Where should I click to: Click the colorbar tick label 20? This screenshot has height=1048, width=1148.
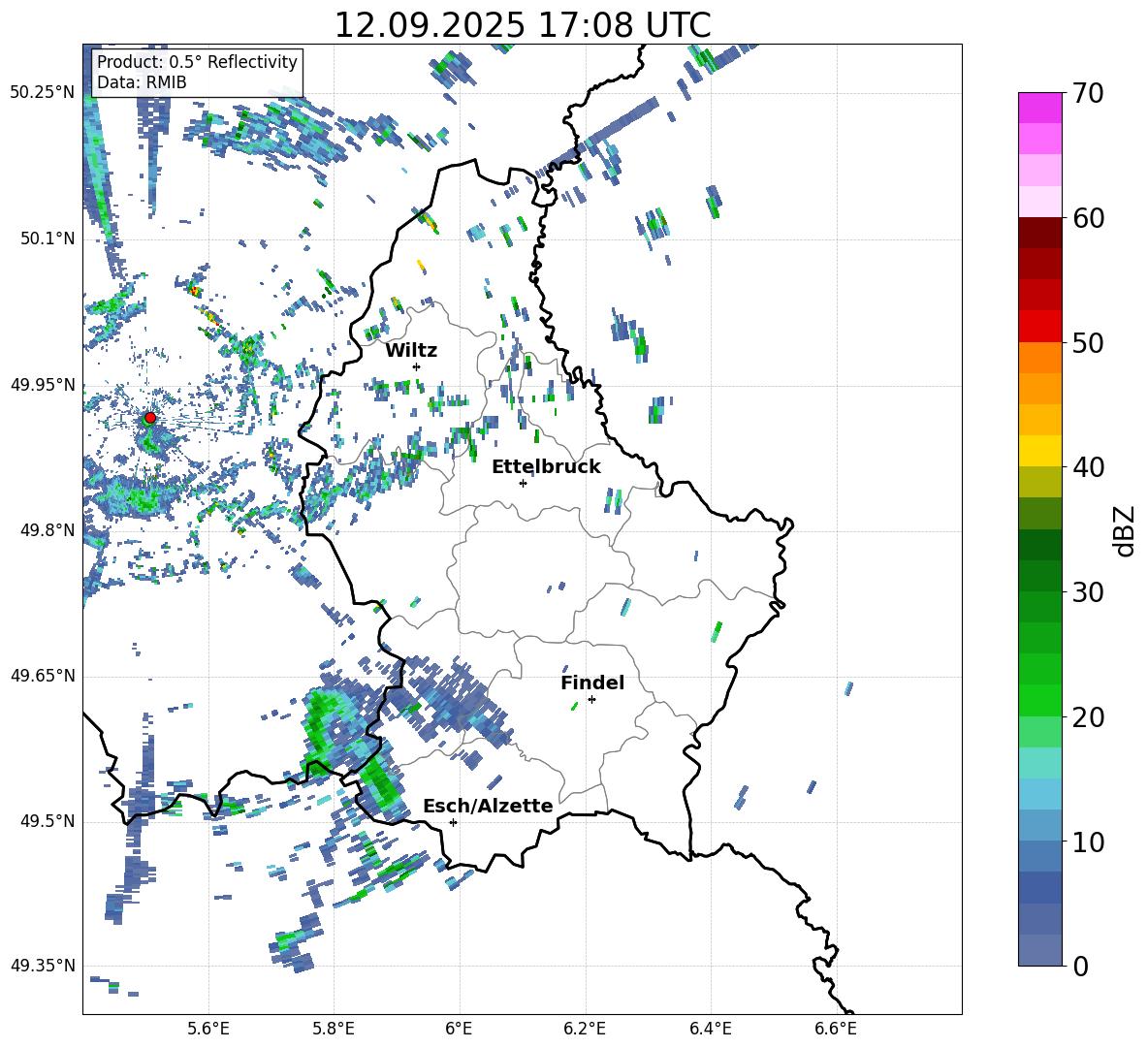pos(1088,717)
